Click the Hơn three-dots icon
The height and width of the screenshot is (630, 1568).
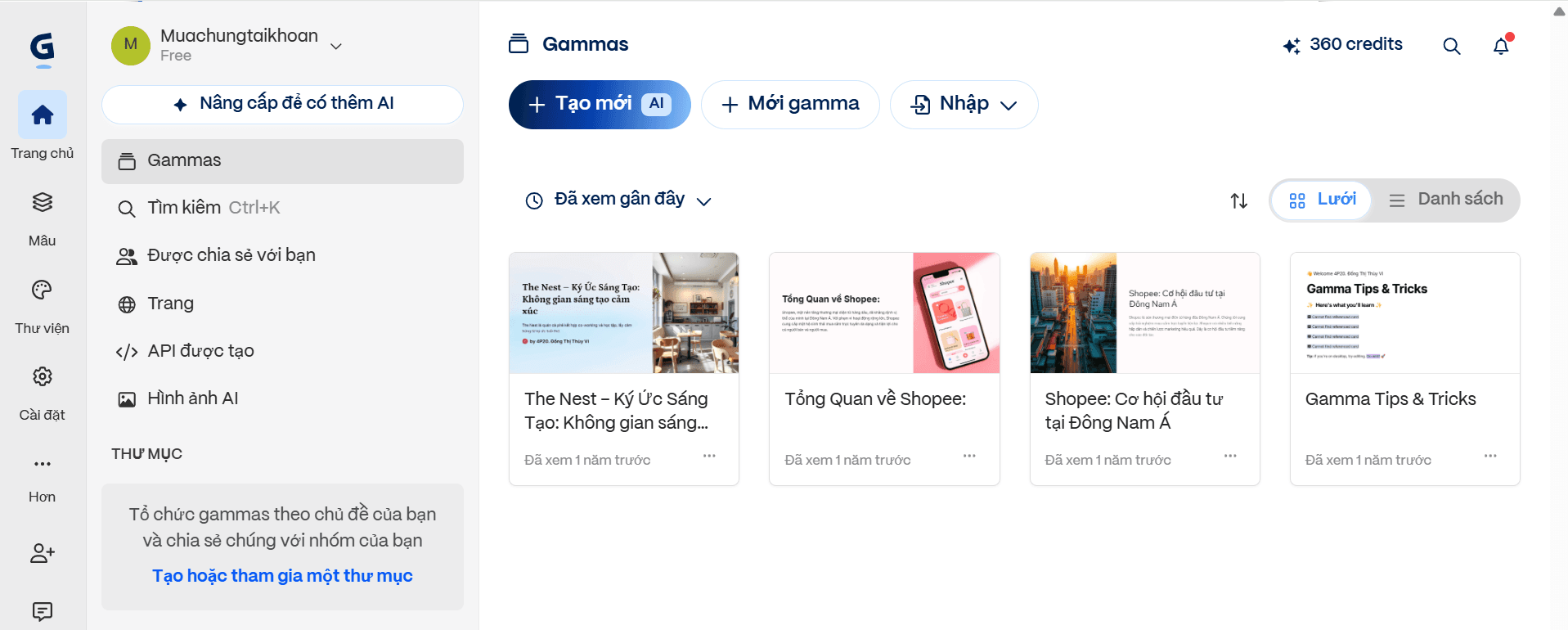tap(43, 464)
